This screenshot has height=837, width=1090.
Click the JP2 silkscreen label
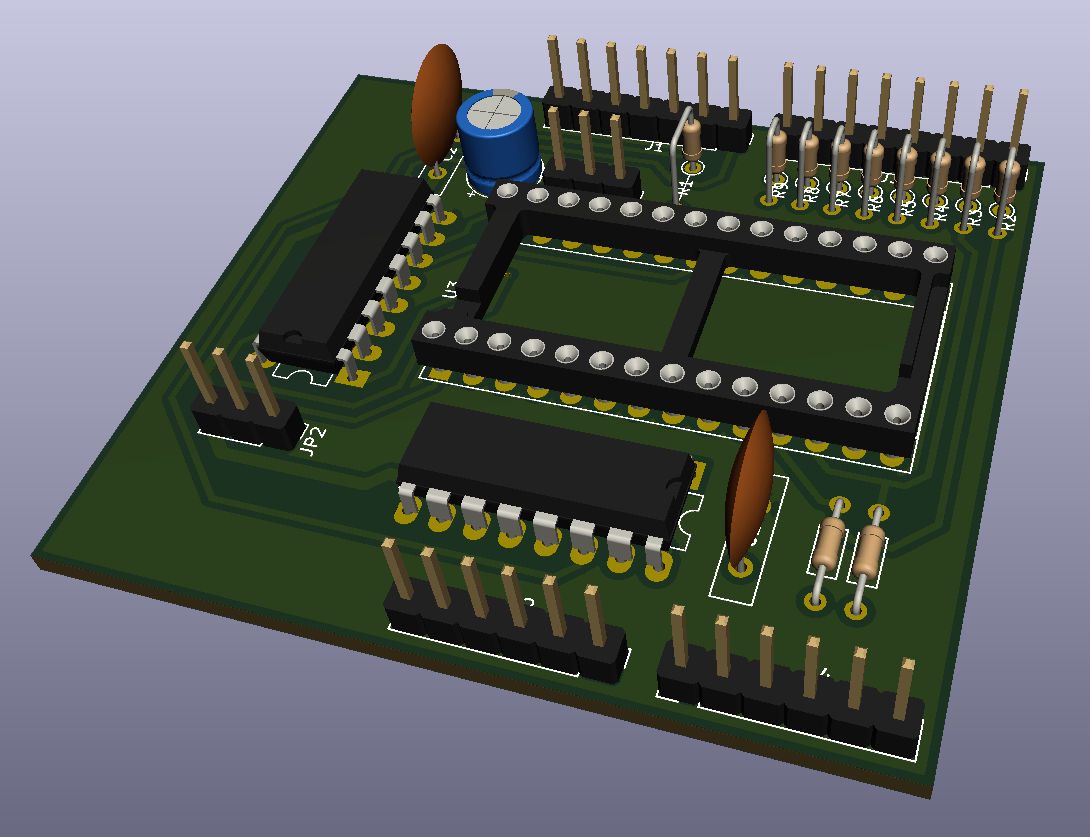pos(313,442)
